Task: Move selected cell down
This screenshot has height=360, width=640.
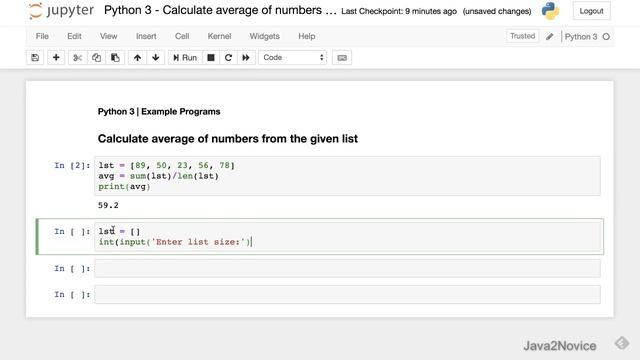Action: [156, 58]
